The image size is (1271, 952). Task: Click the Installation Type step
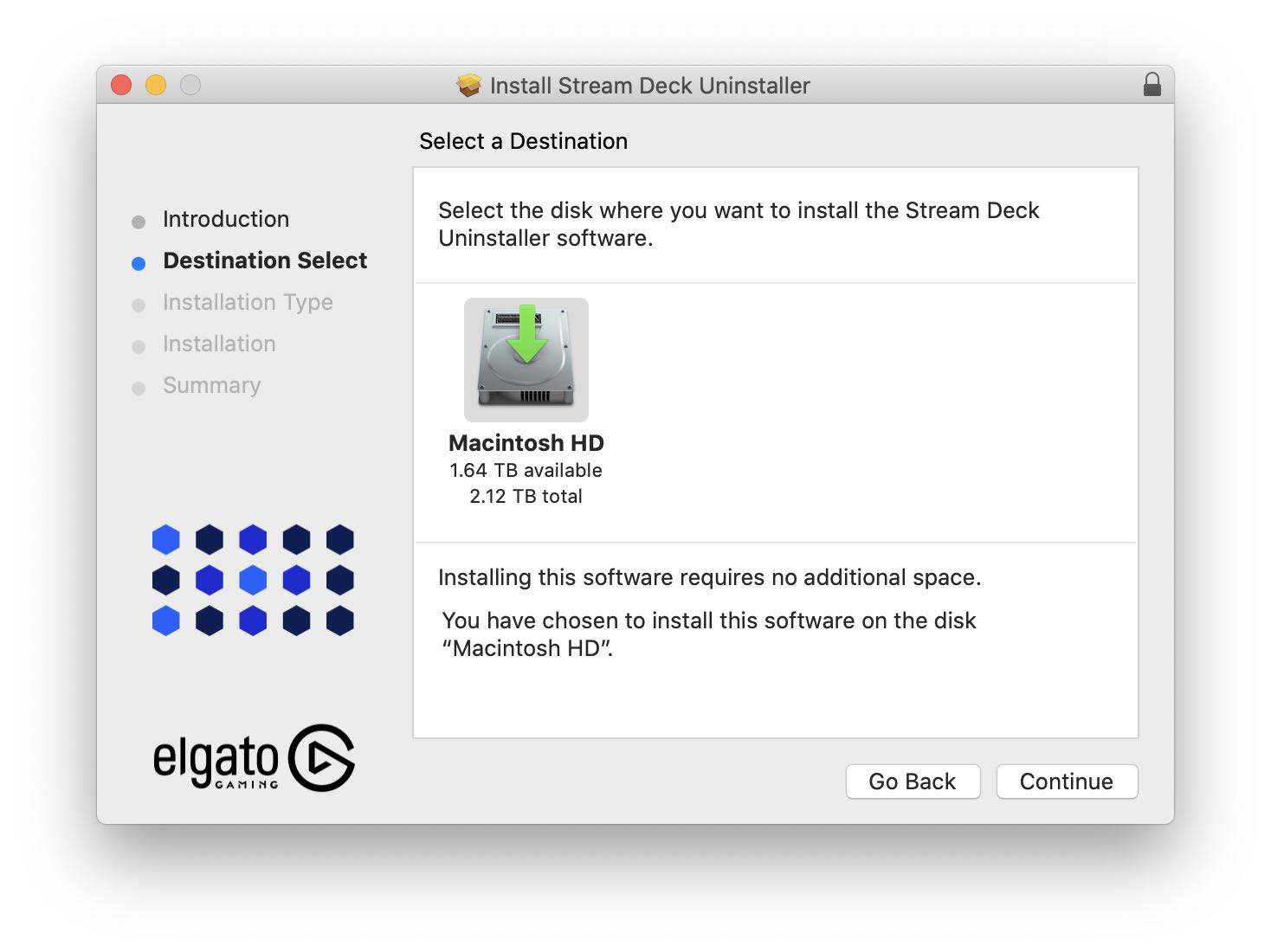[x=248, y=302]
